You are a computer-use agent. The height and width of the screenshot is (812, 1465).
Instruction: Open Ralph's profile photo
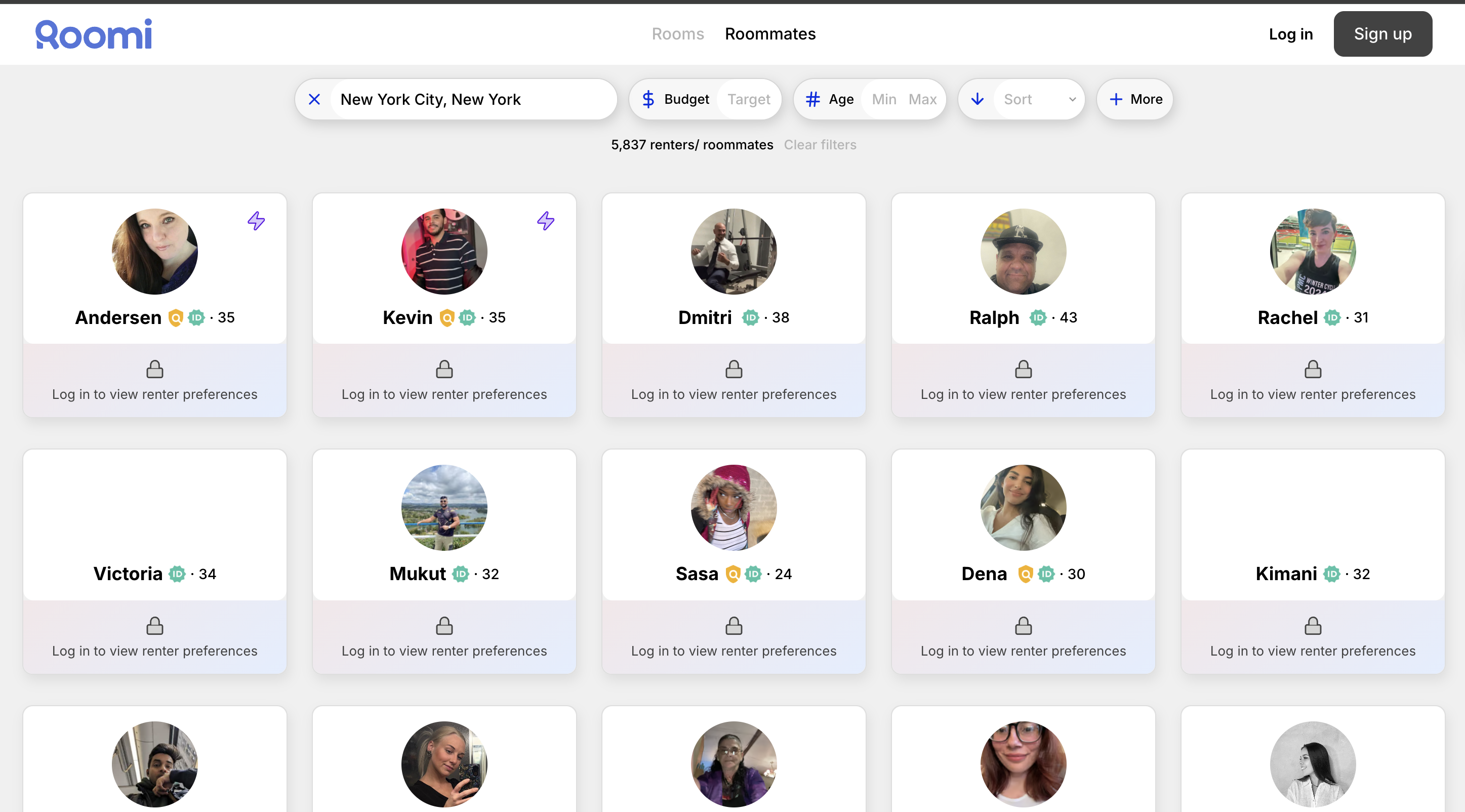[x=1023, y=251]
